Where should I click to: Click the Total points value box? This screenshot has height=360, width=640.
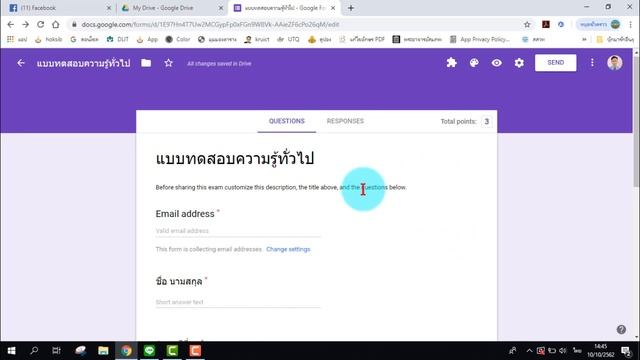tap(487, 122)
